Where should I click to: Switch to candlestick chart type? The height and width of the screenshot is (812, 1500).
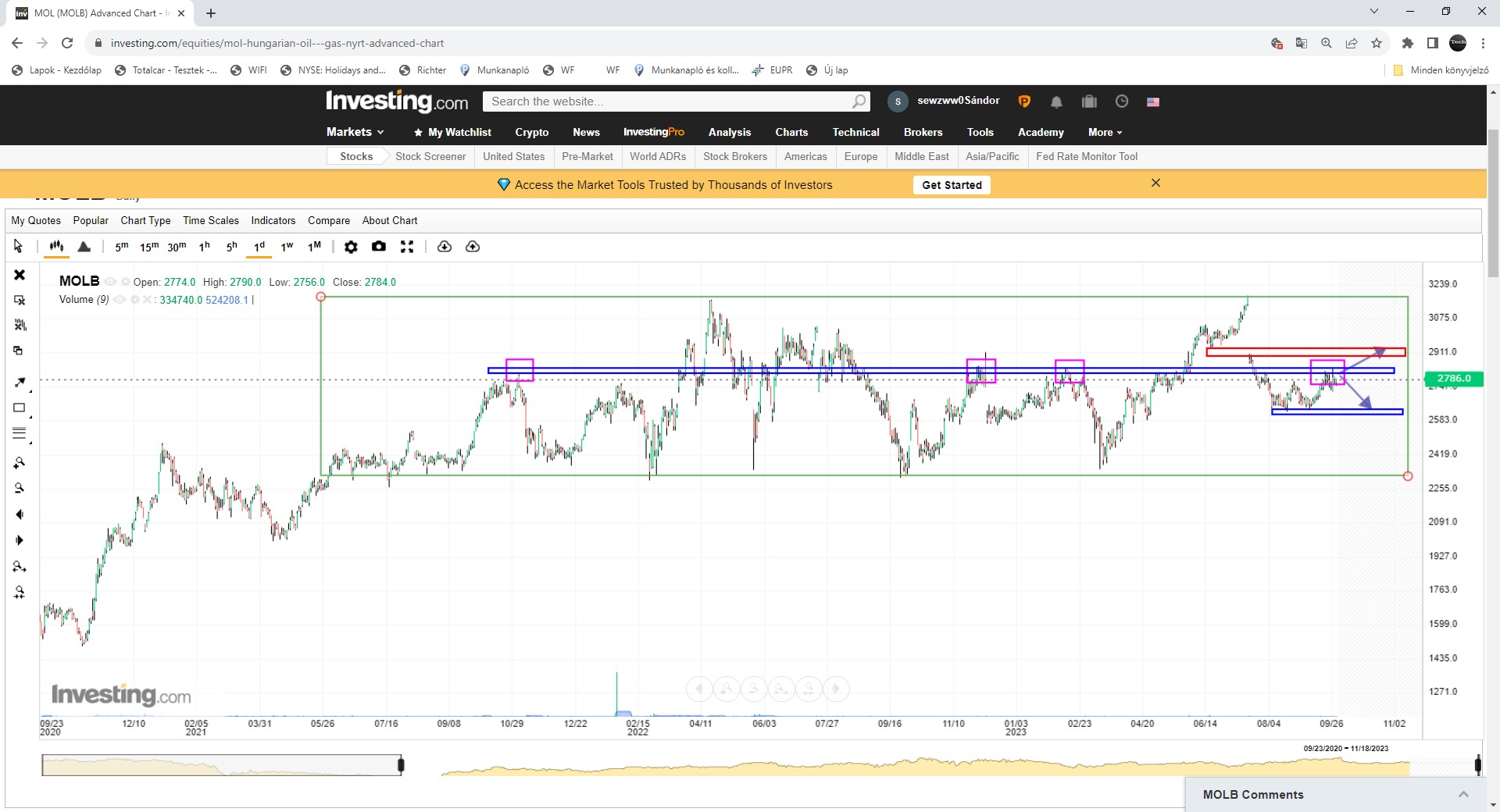click(56, 247)
